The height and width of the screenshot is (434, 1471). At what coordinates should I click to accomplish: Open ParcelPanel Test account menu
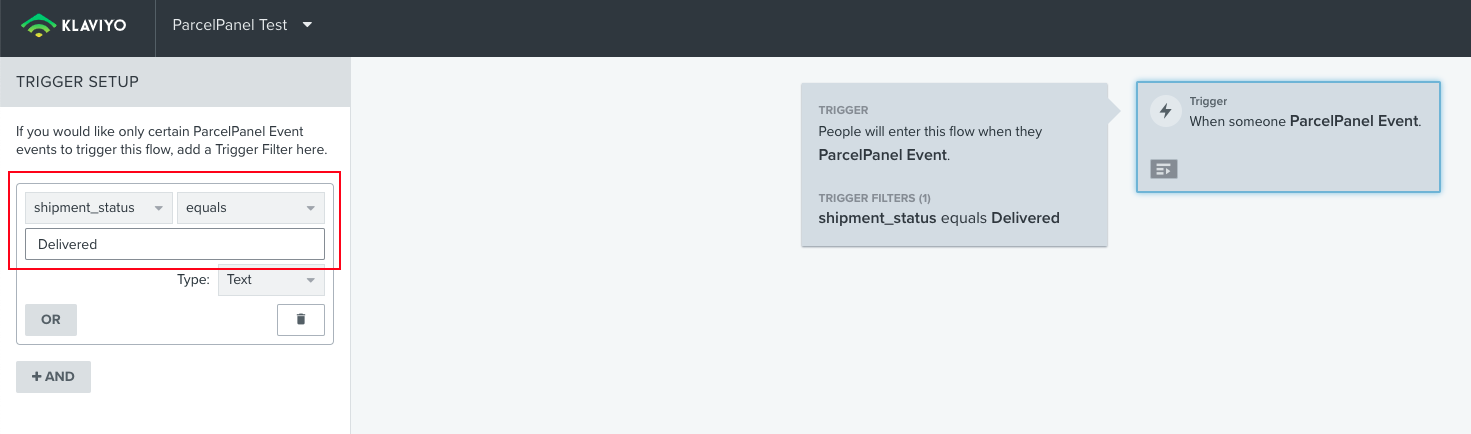pyautogui.click(x=230, y=25)
